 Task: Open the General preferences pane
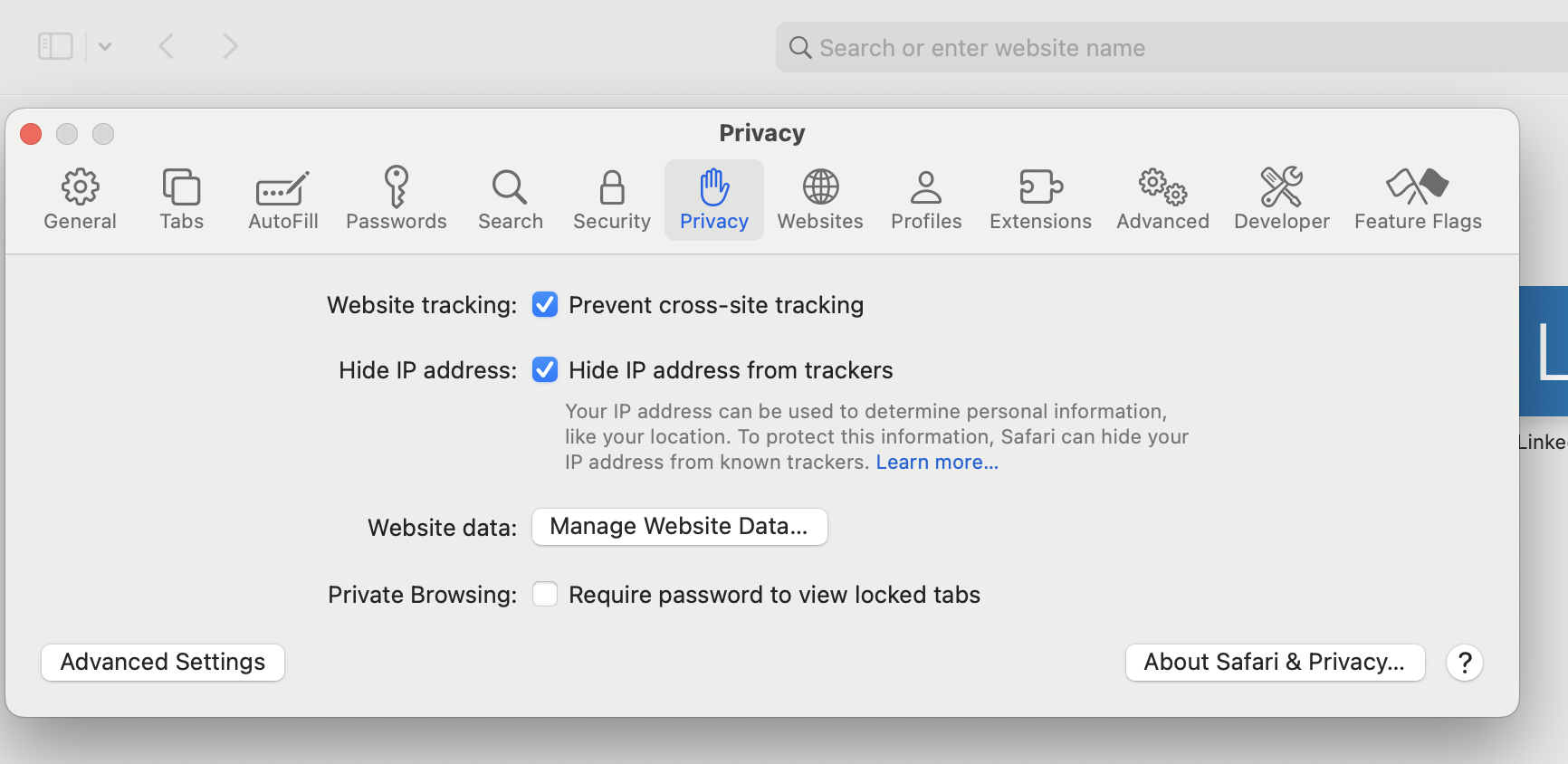coord(80,200)
